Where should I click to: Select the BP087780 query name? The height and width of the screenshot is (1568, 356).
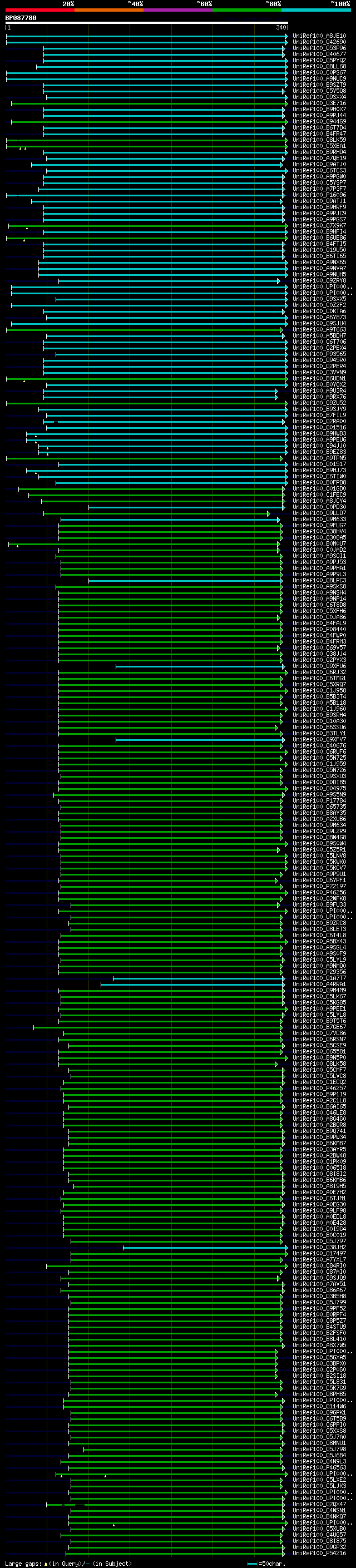pyautogui.click(x=21, y=18)
